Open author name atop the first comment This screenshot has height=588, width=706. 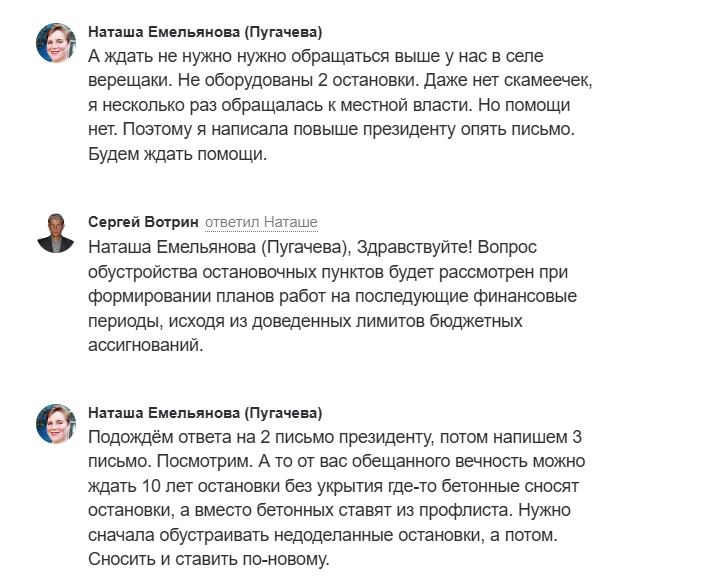click(205, 32)
